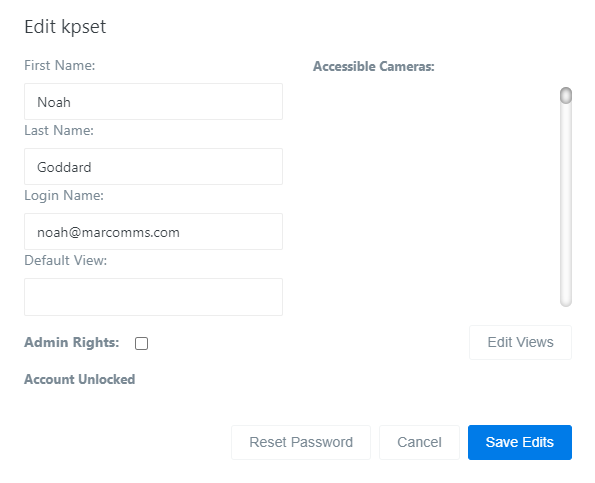Focus the Login Name email field
The height and width of the screenshot is (483, 595).
(153, 231)
